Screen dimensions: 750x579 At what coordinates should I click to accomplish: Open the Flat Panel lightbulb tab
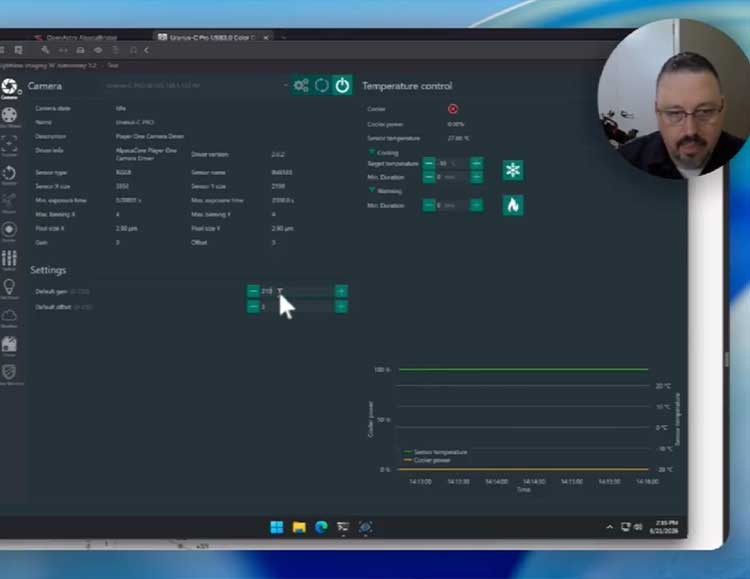click(x=9, y=289)
